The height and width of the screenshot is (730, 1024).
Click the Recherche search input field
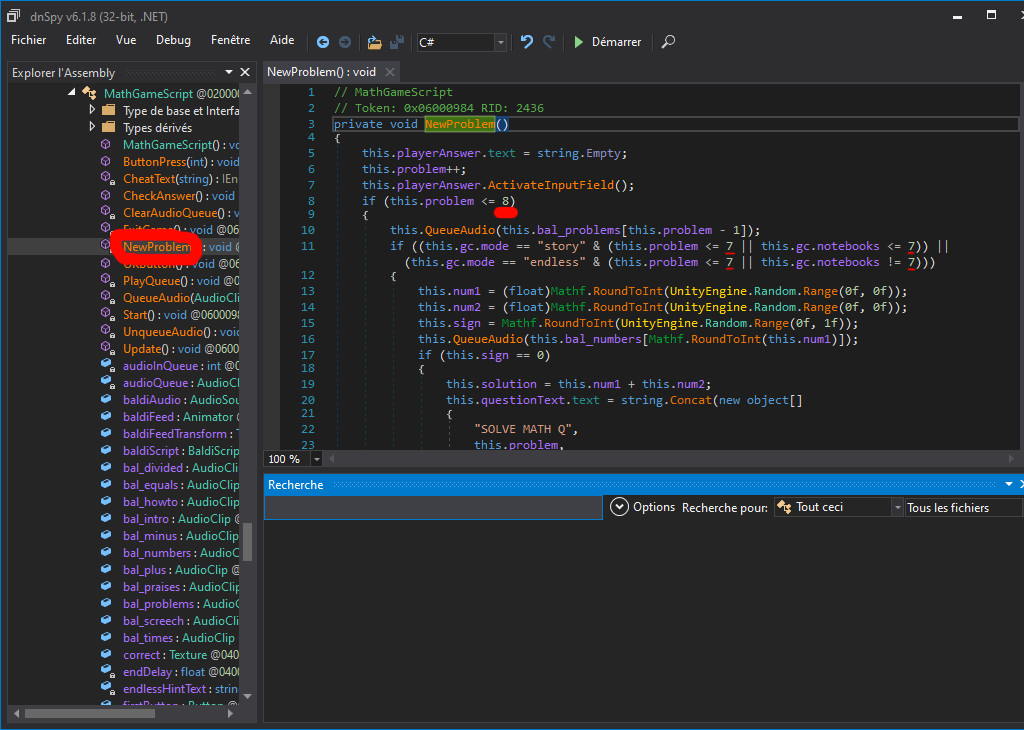[432, 507]
